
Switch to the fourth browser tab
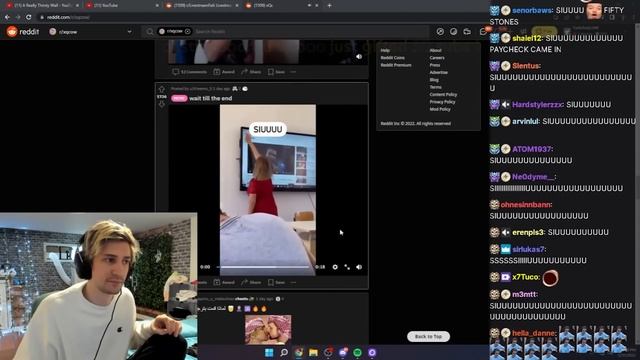click(x=282, y=5)
